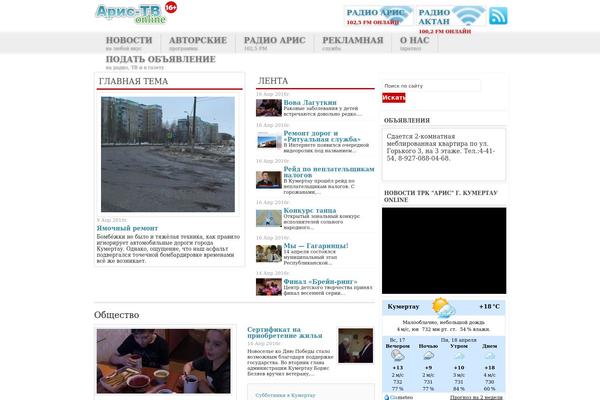This screenshot has height=400, width=600.
Task: Open Мы — Гагаринцы! article
Action: tap(316, 246)
